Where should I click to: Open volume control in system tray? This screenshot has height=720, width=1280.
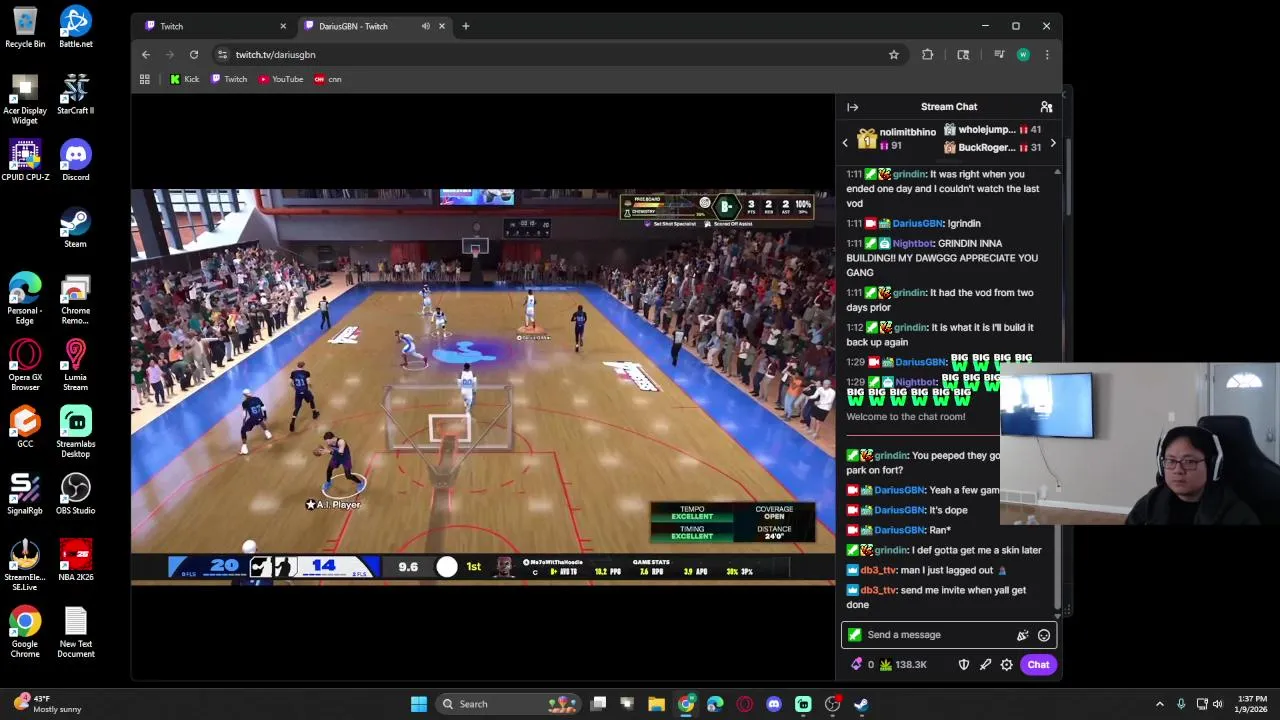click(1218, 704)
